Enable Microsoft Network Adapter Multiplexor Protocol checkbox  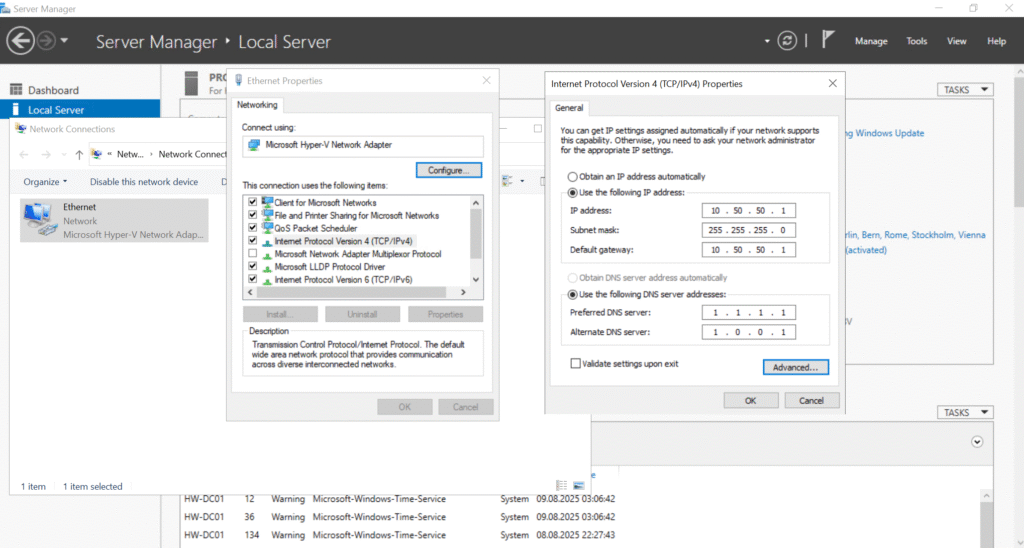point(252,254)
